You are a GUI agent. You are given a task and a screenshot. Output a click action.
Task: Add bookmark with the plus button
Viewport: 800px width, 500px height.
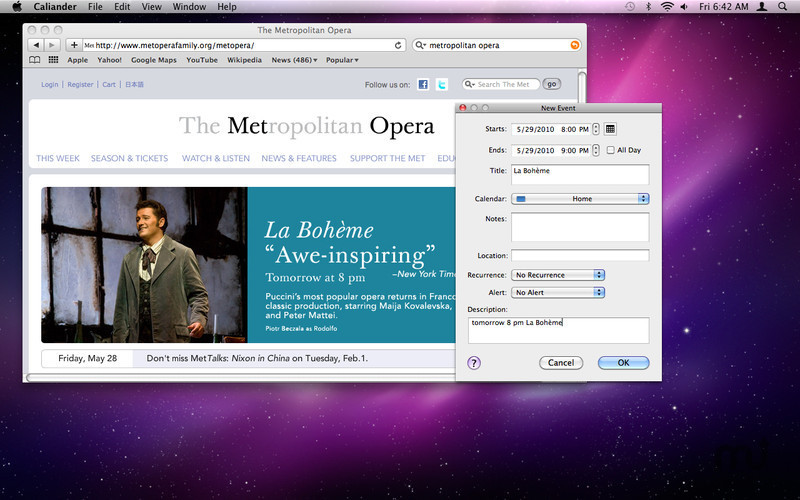pos(74,45)
